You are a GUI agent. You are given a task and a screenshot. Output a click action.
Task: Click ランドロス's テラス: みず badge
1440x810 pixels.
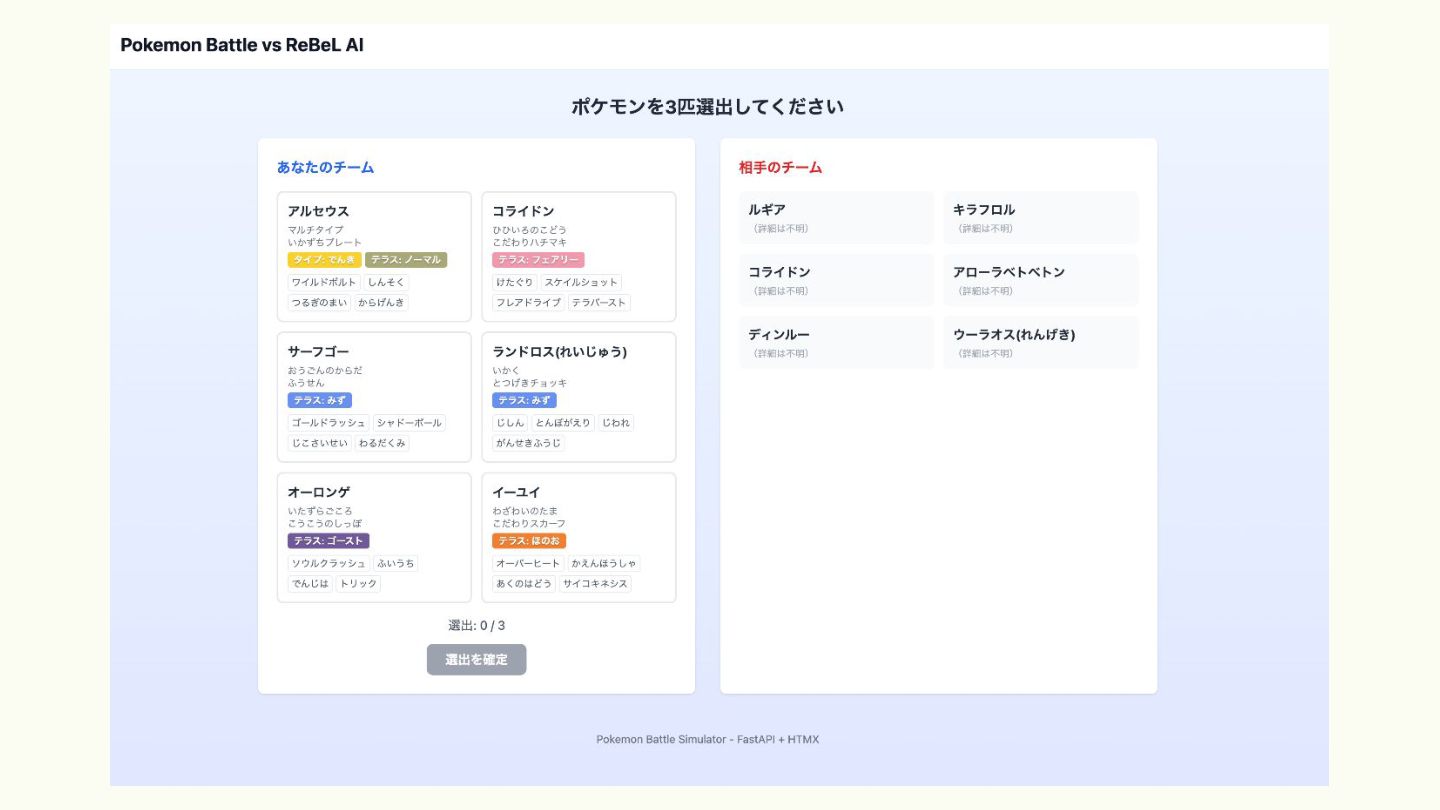(524, 400)
